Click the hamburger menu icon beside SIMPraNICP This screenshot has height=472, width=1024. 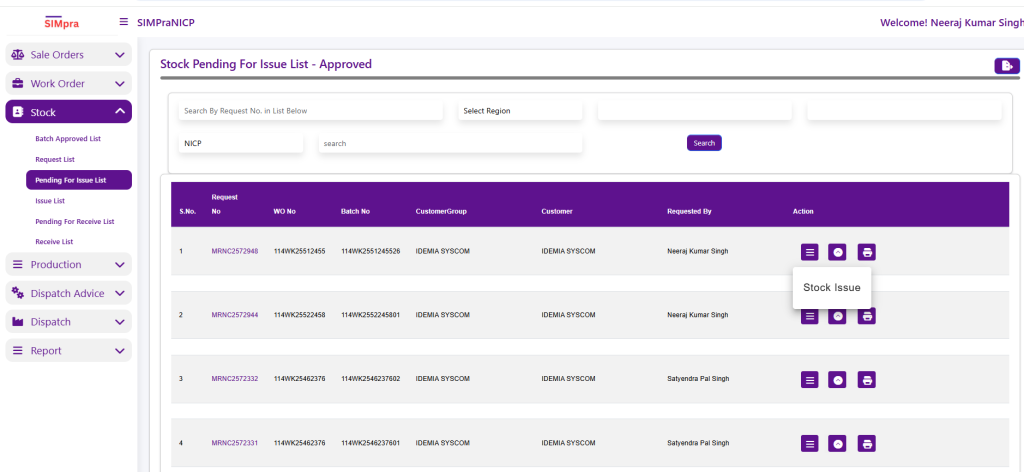[x=123, y=22]
